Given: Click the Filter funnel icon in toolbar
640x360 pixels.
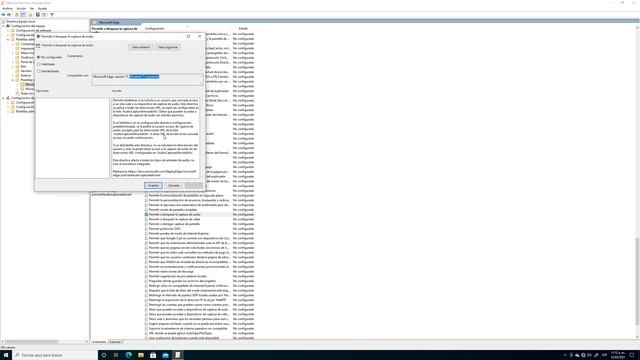Looking at the screenshot, I should (x=52, y=15).
